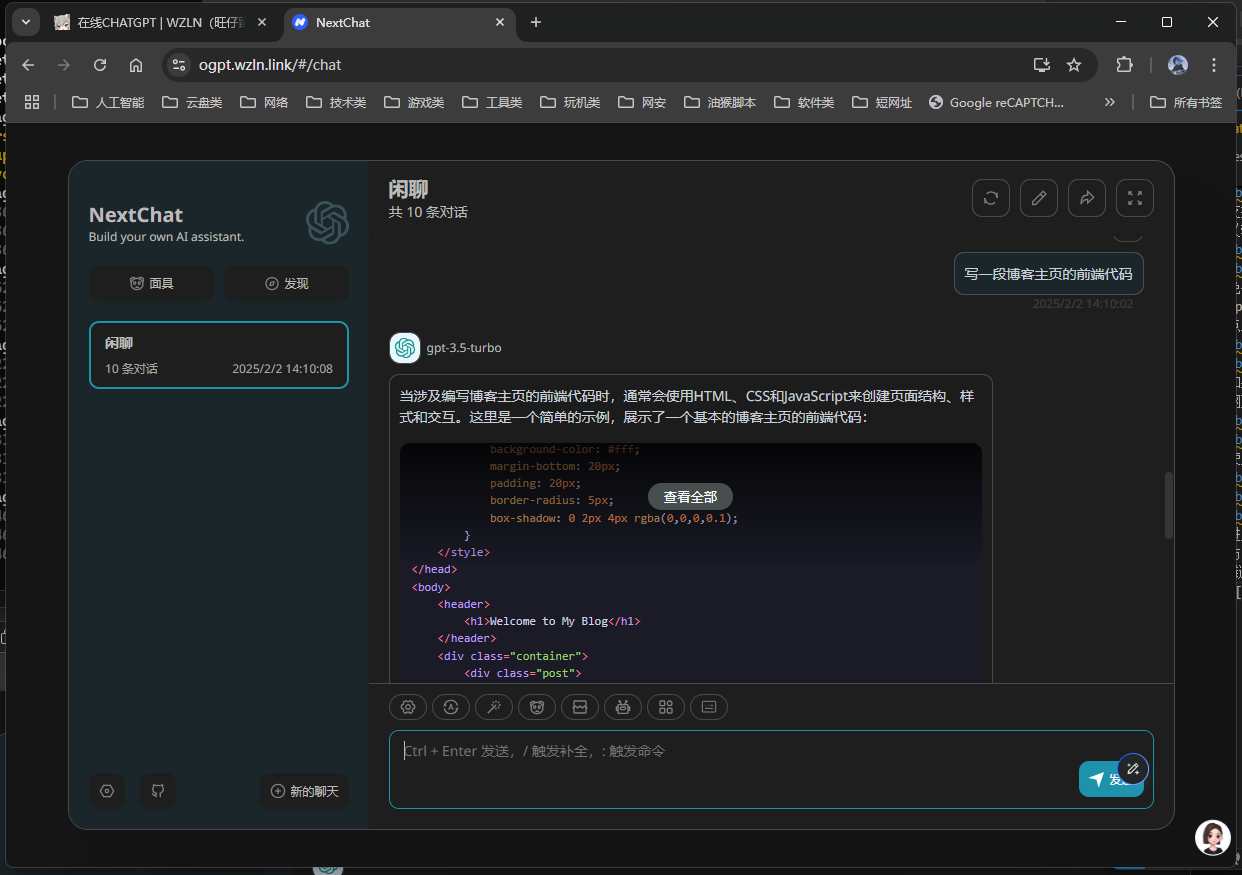The image size is (1242, 875).
Task: Open the 技术类 bookmark folder
Action: coord(336,102)
